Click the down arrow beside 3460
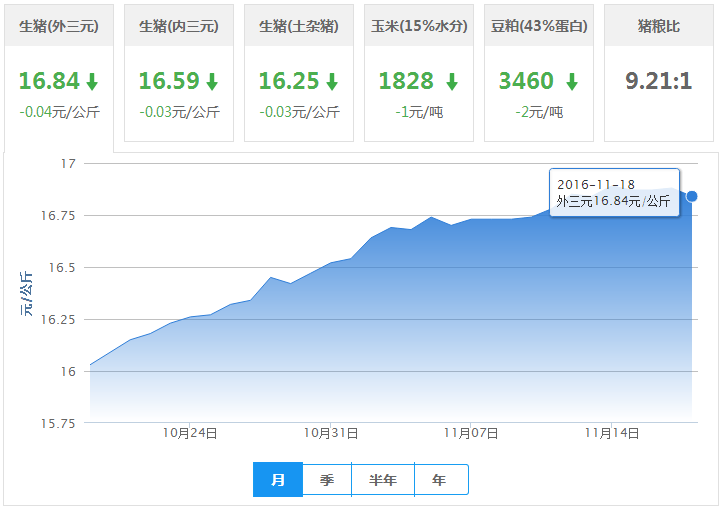Image resolution: width=726 pixels, height=512 pixels. [x=571, y=82]
